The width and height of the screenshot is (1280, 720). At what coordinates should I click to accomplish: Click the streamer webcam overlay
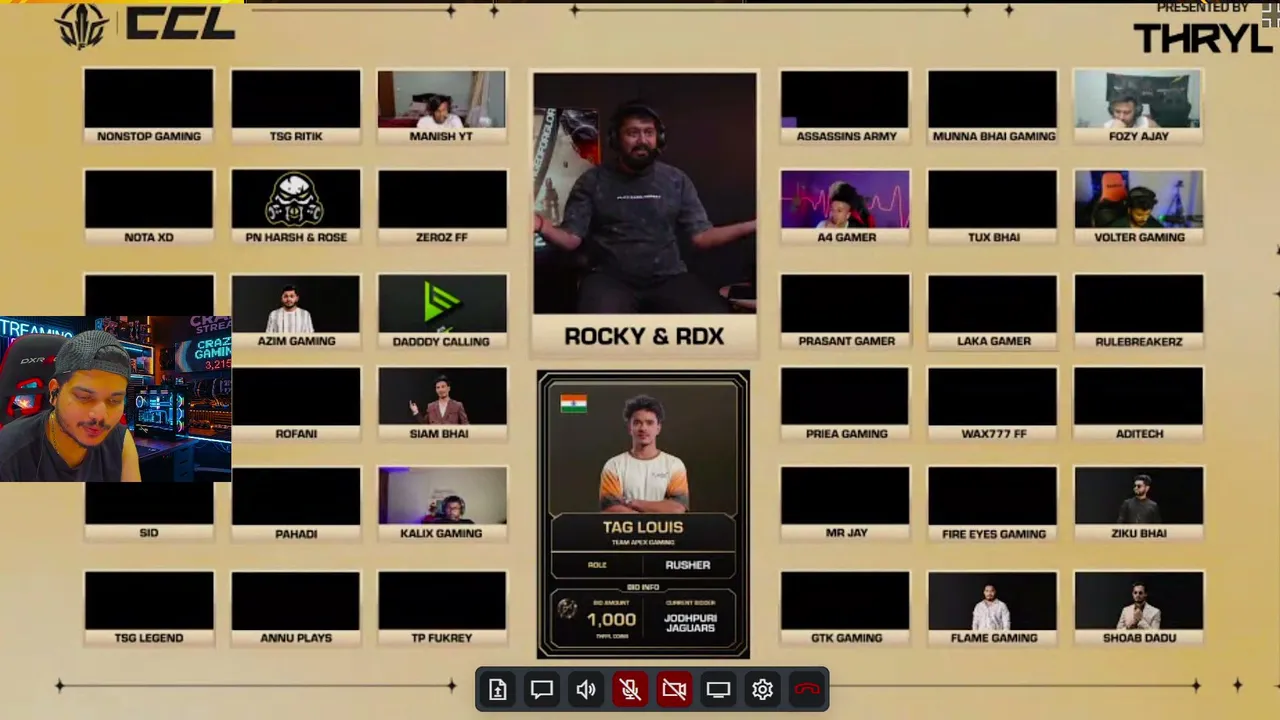[116, 399]
